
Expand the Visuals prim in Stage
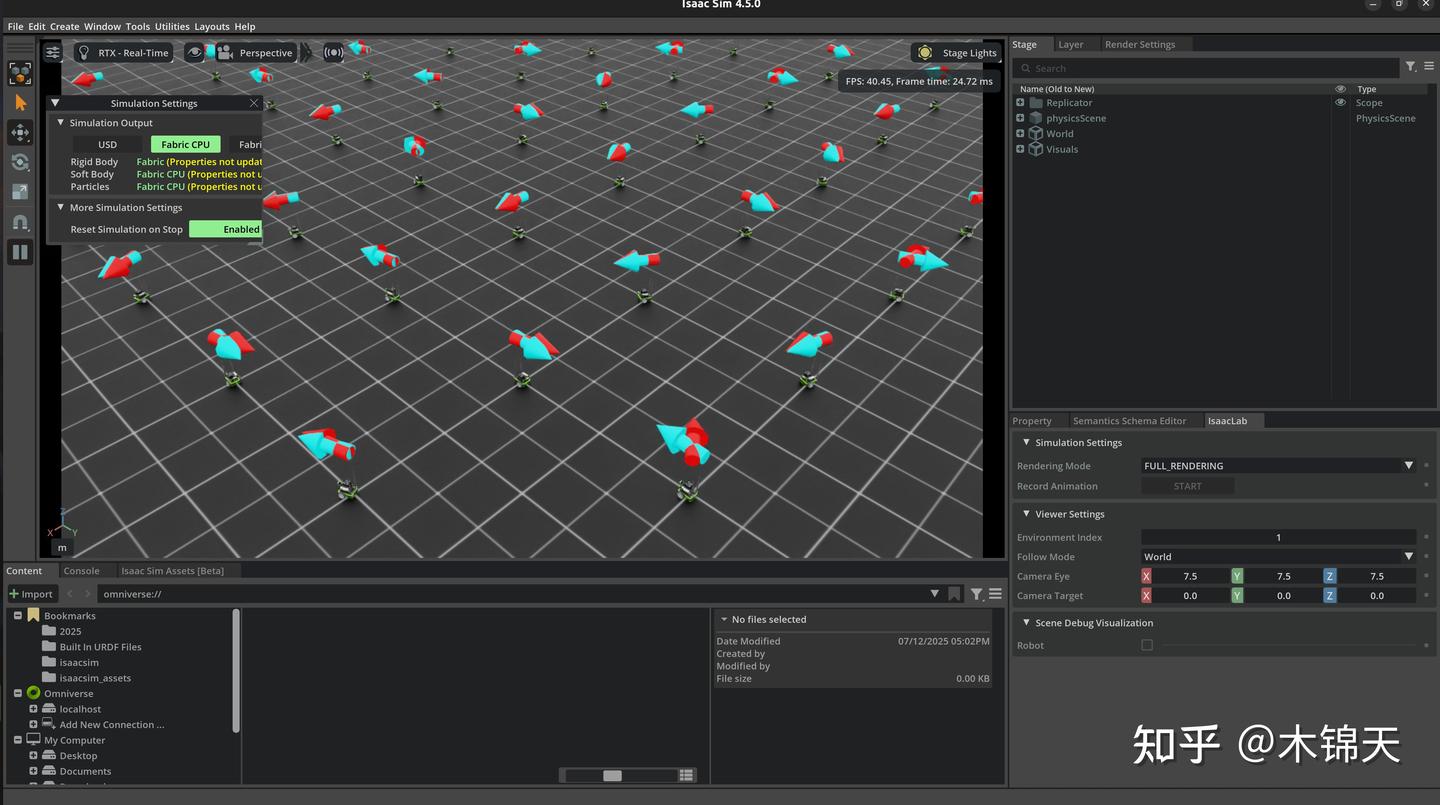[x=1020, y=149]
